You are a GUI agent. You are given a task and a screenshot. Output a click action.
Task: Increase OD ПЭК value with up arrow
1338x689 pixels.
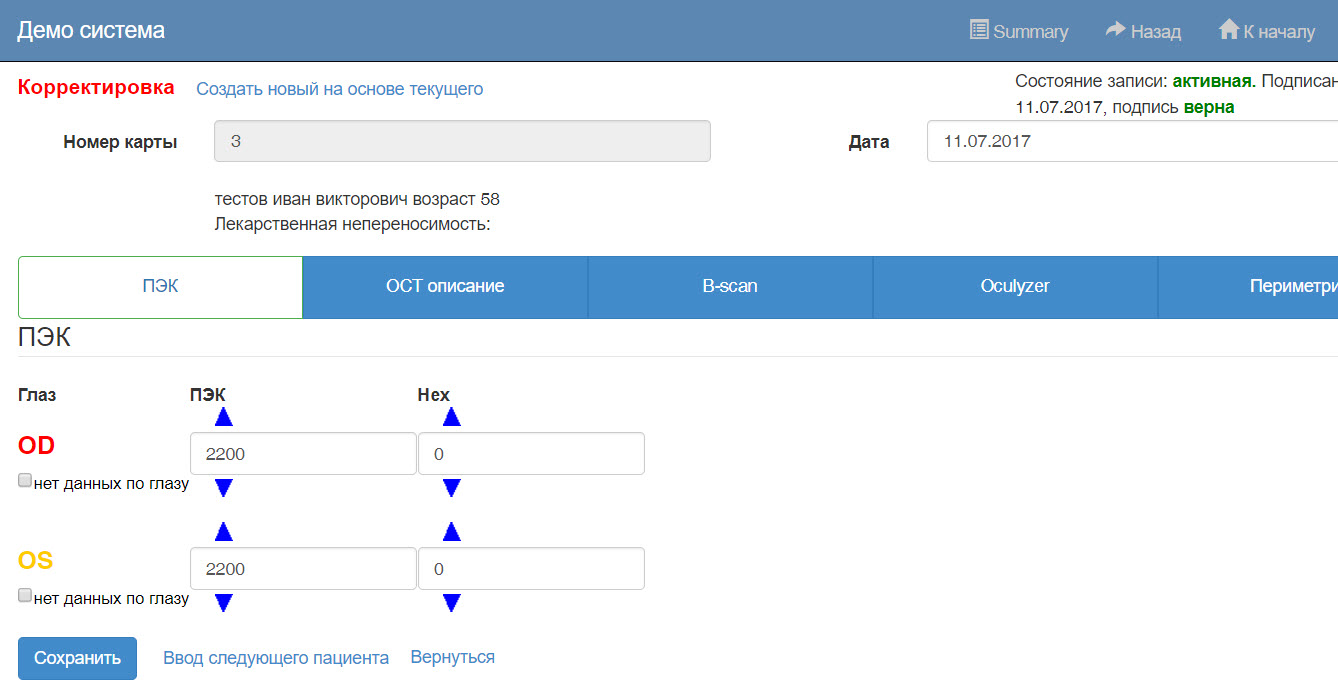tap(224, 417)
